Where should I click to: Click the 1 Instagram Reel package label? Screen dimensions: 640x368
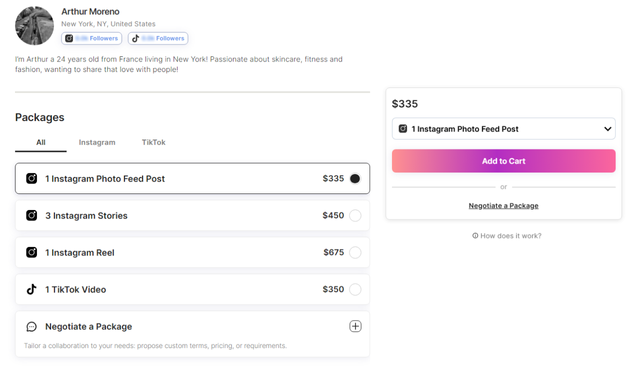pos(80,253)
